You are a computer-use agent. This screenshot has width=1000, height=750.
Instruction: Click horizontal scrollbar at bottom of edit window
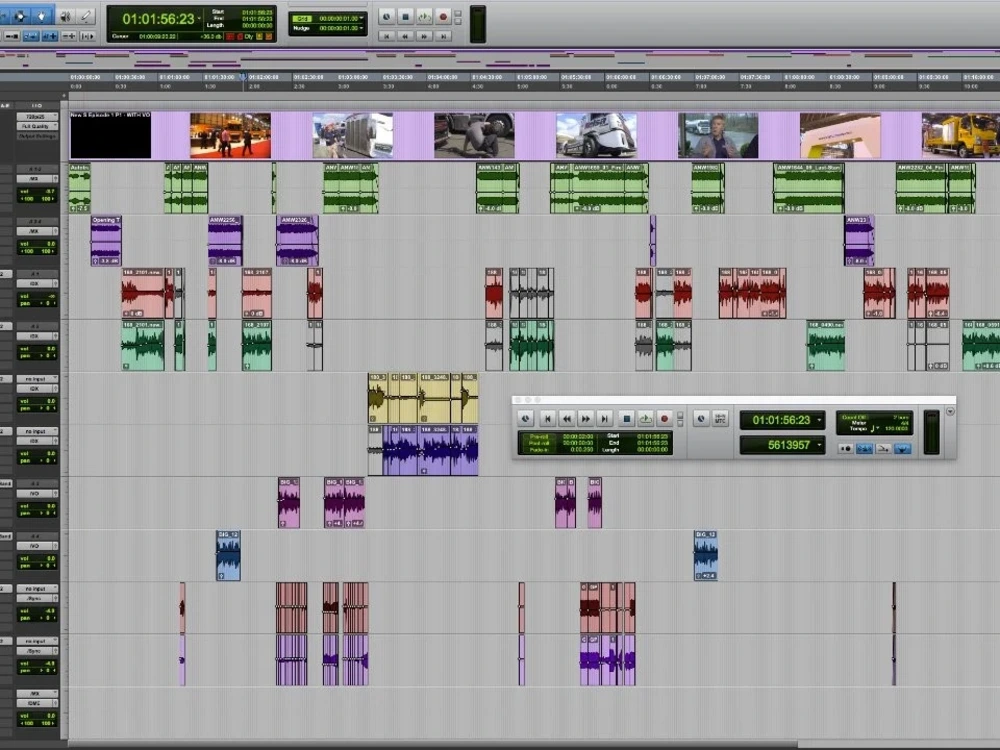432,744
